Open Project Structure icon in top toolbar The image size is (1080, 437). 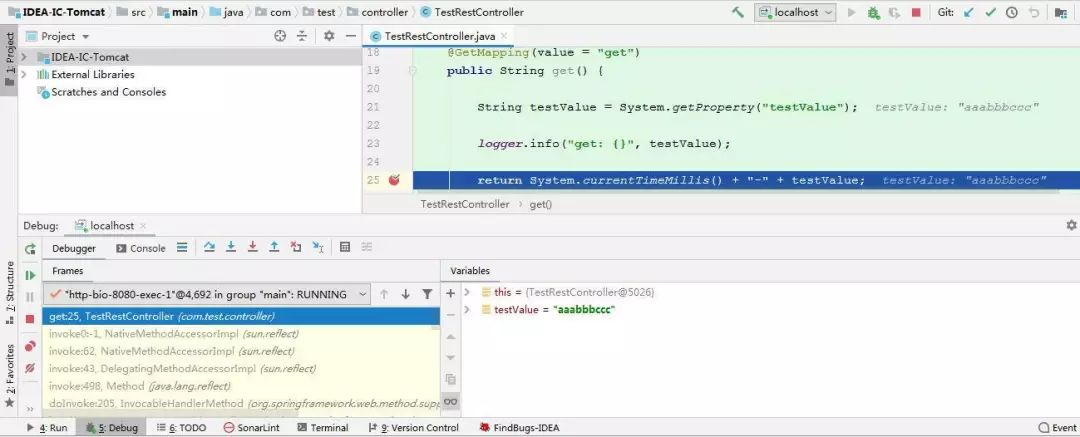coord(1061,12)
